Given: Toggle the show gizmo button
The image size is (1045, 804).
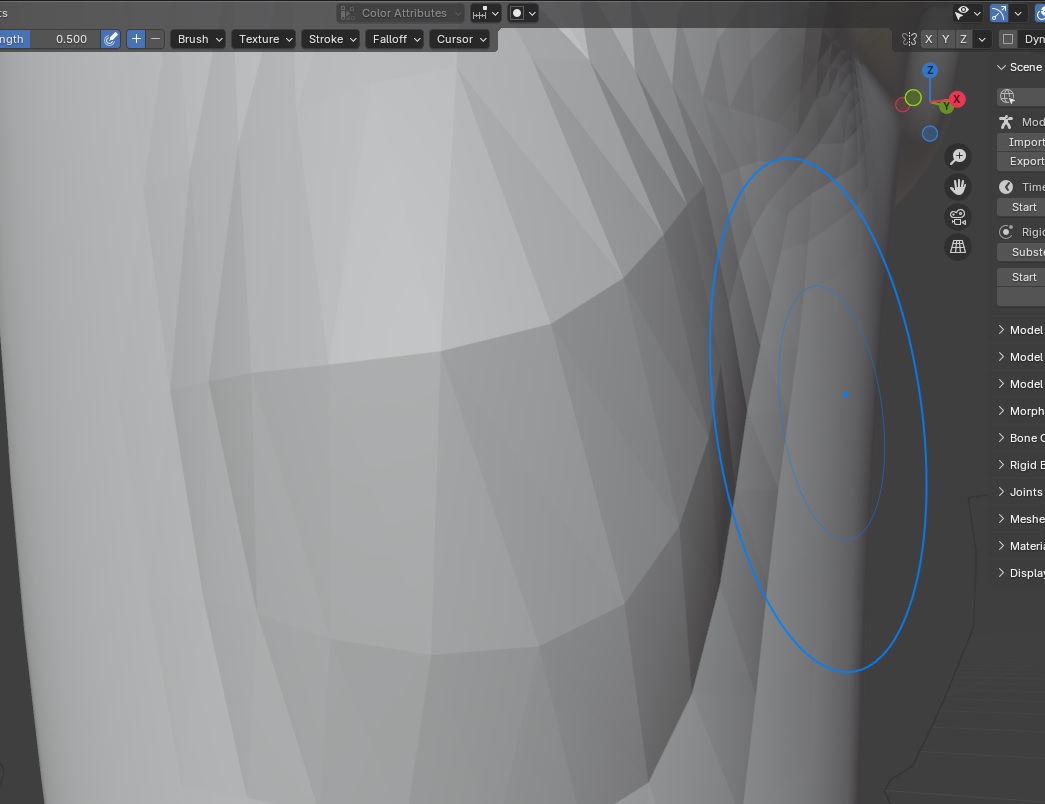Looking at the screenshot, I should (x=999, y=13).
